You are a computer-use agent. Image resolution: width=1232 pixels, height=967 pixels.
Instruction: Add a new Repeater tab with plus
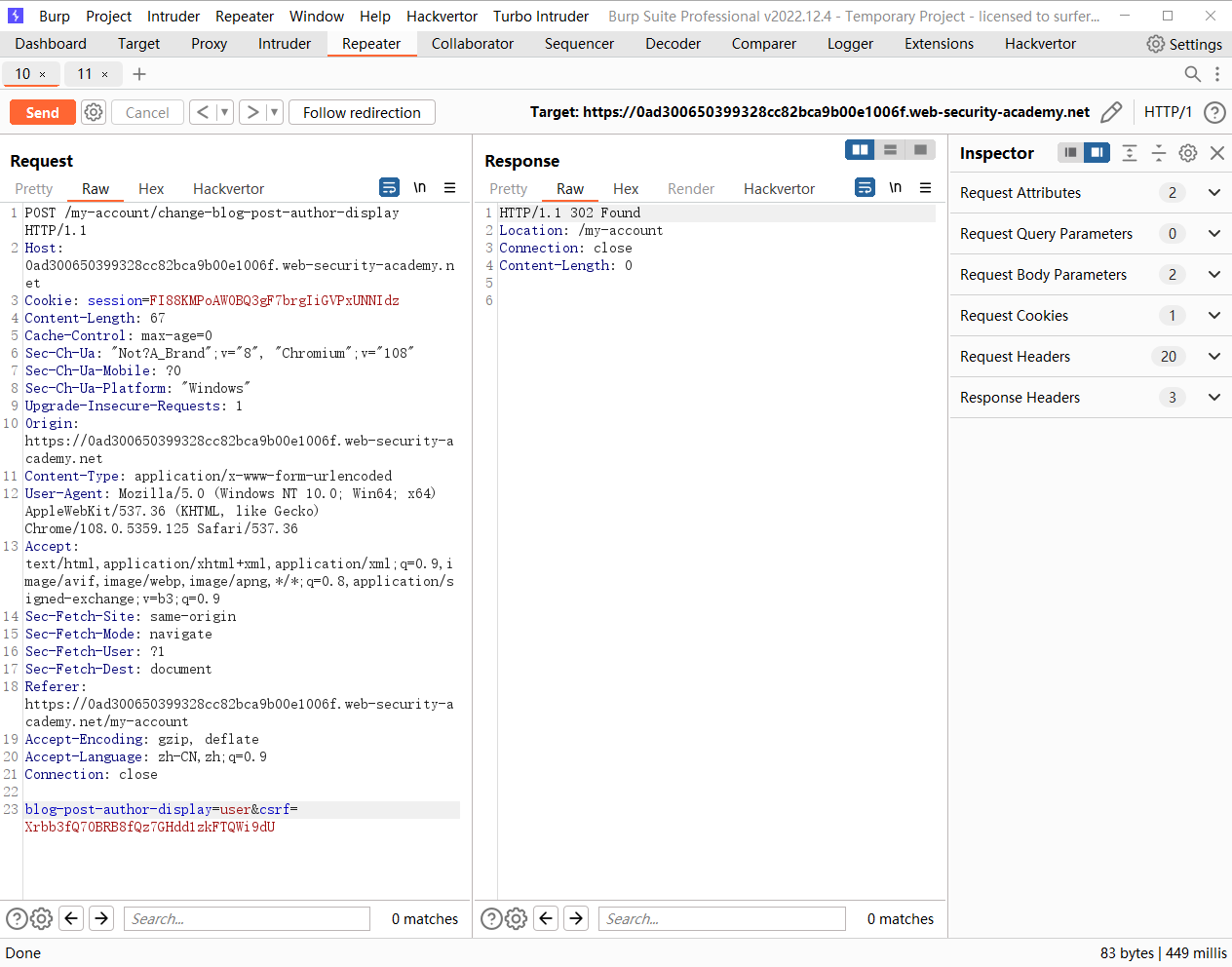pos(139,74)
